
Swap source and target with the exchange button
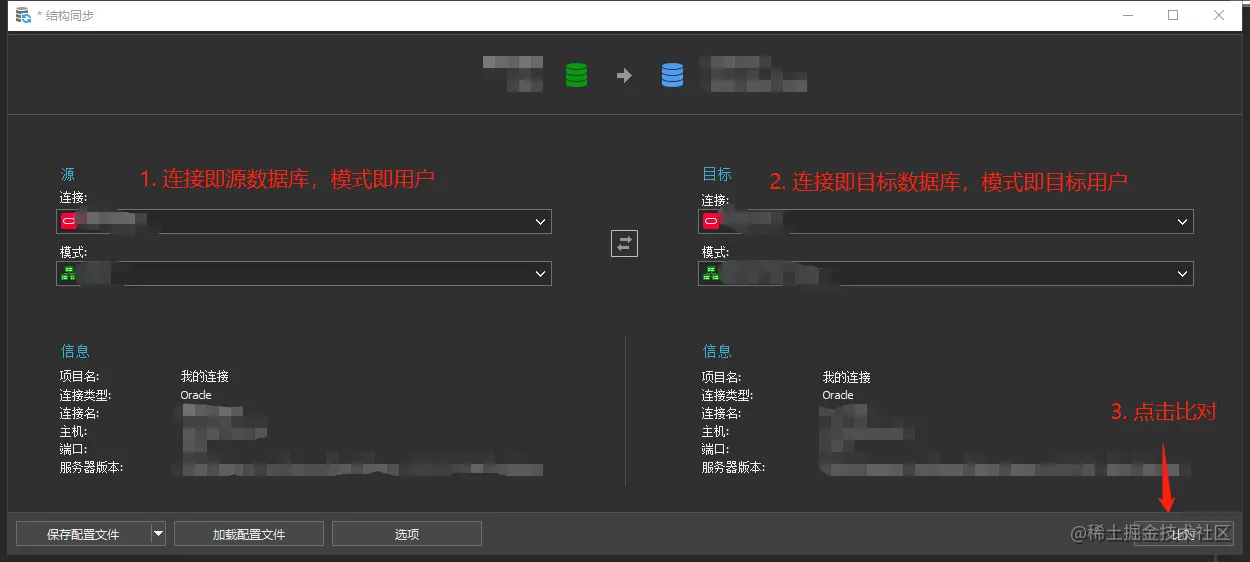[624, 243]
